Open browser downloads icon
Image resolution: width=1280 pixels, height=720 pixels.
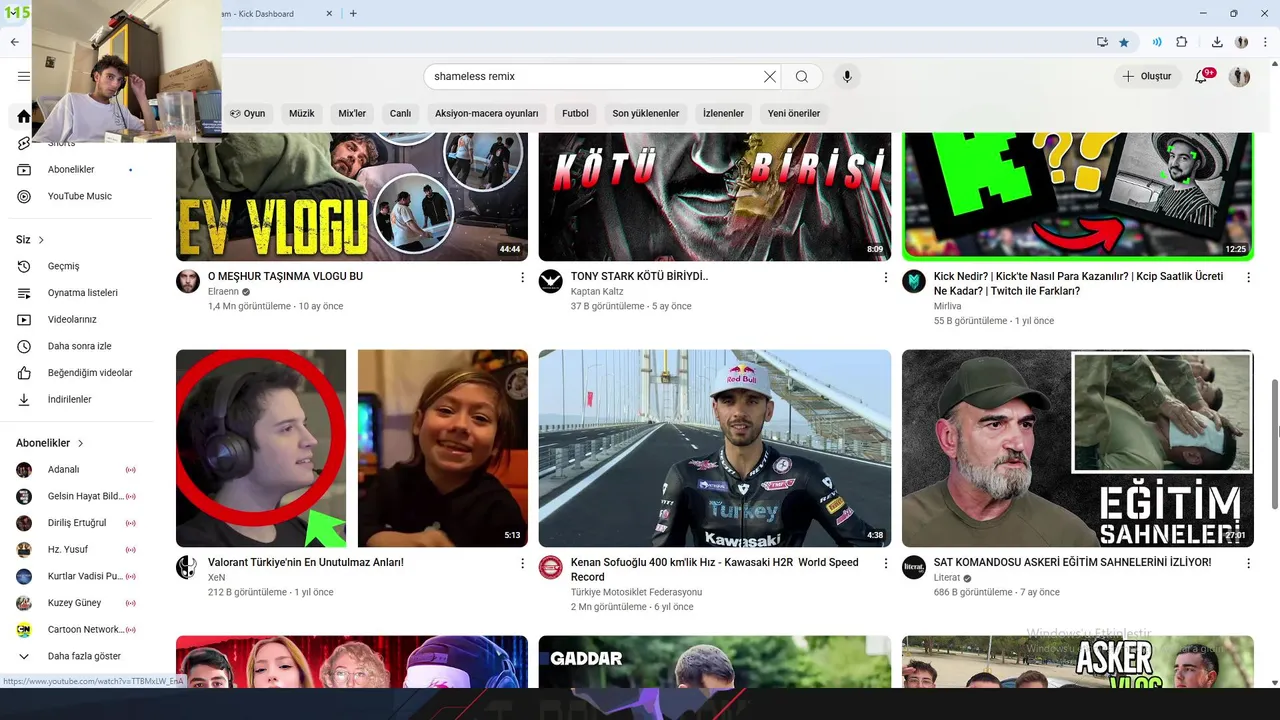click(x=1217, y=42)
